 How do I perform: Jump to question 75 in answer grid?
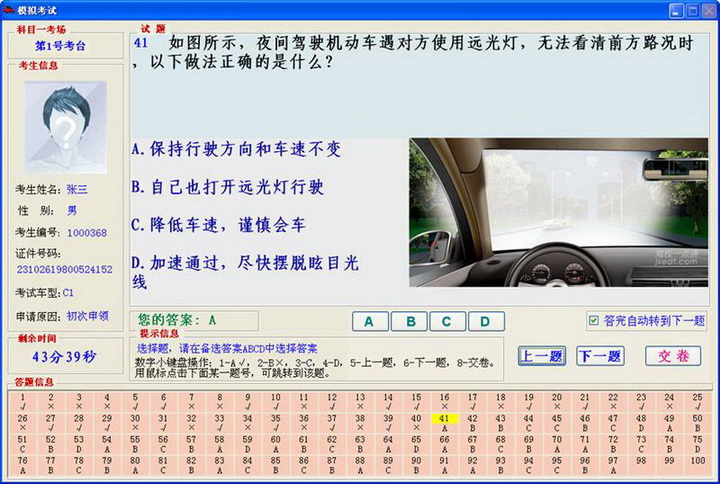click(698, 444)
